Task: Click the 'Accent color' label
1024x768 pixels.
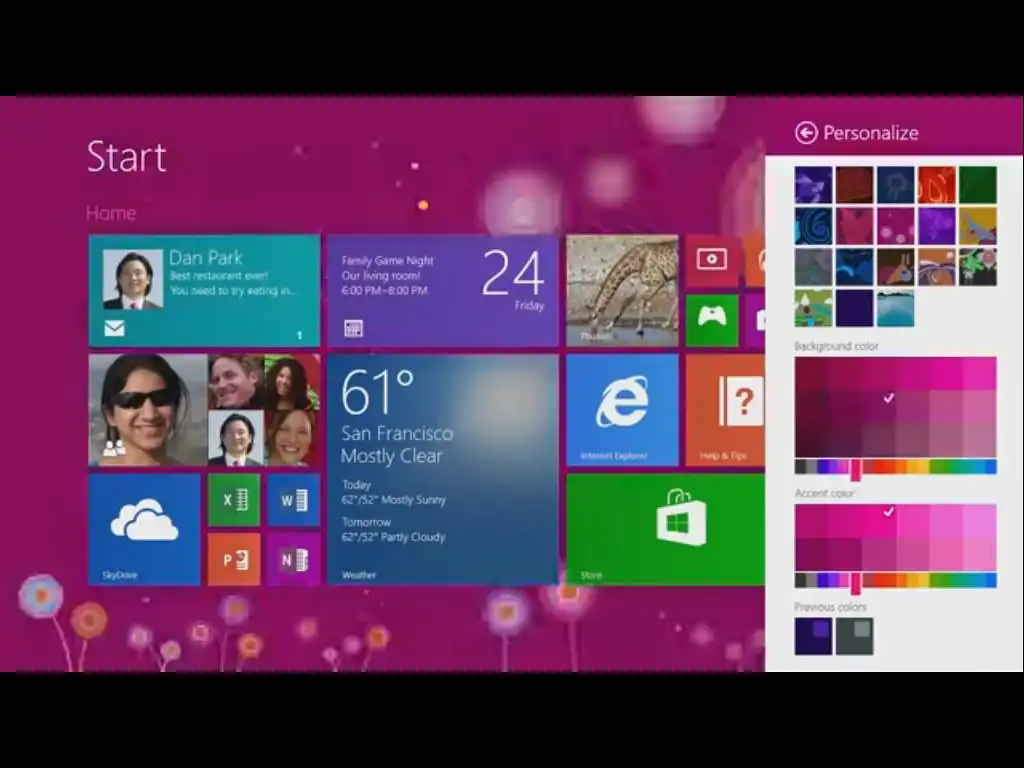Action: click(824, 493)
